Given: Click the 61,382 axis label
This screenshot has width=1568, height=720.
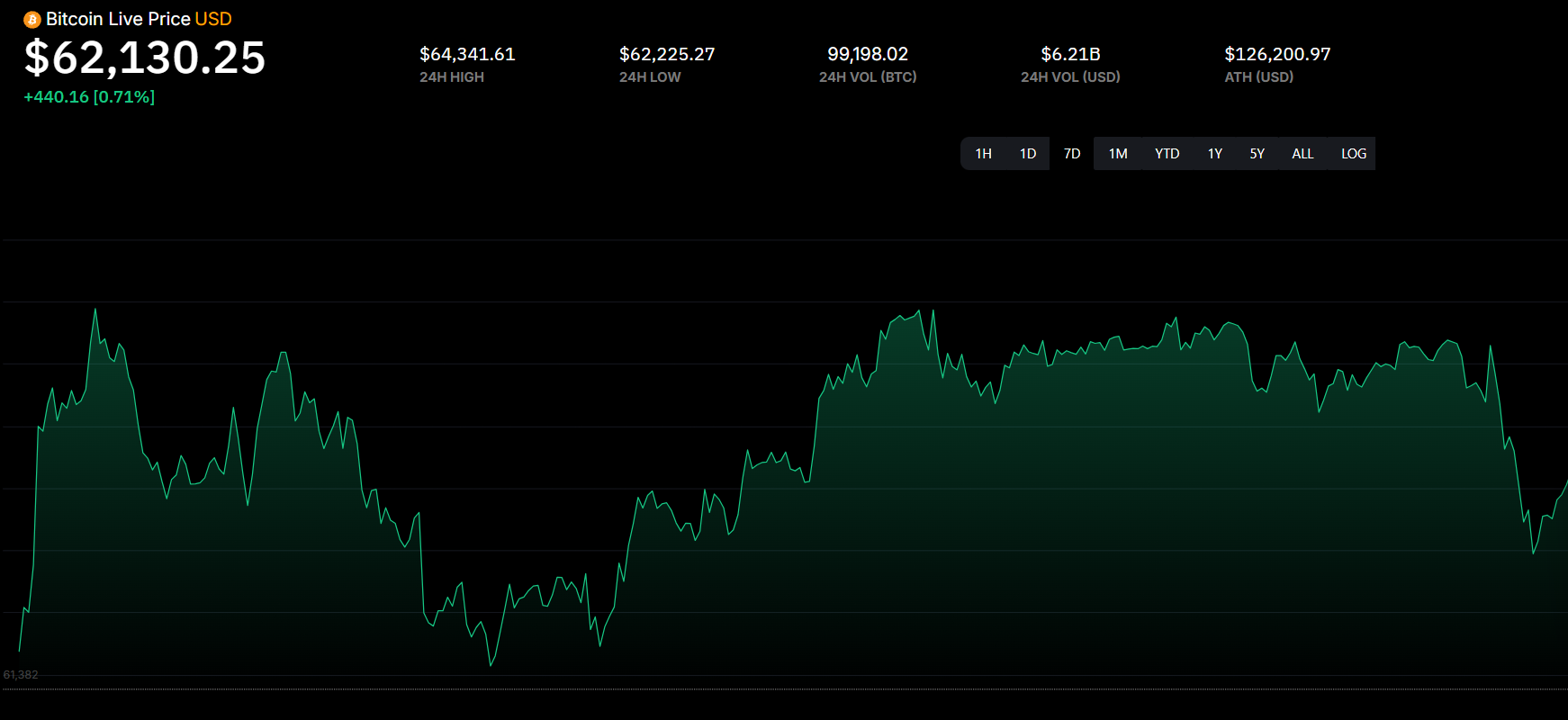Looking at the screenshot, I should point(21,675).
